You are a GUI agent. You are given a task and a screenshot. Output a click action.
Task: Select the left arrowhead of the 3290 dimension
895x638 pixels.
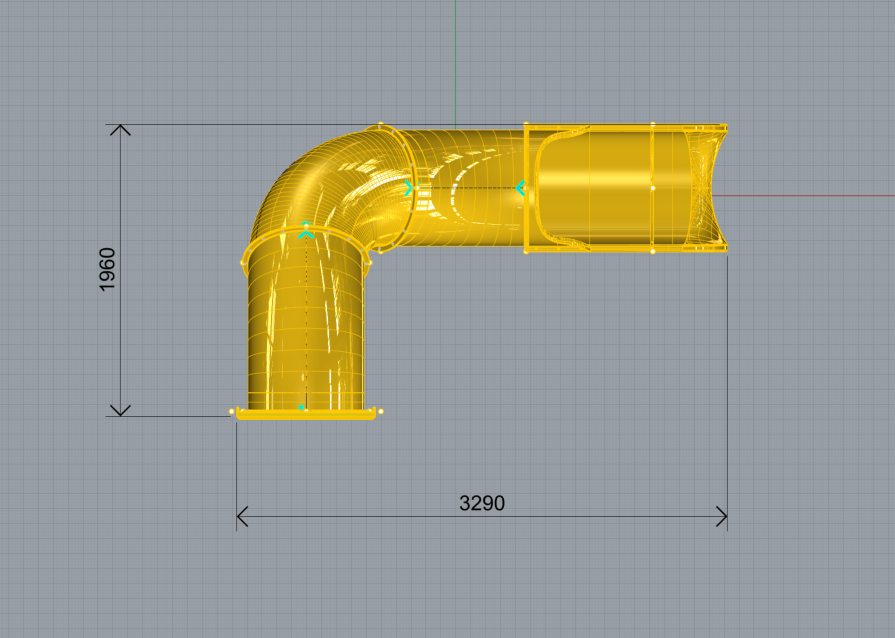click(x=242, y=517)
